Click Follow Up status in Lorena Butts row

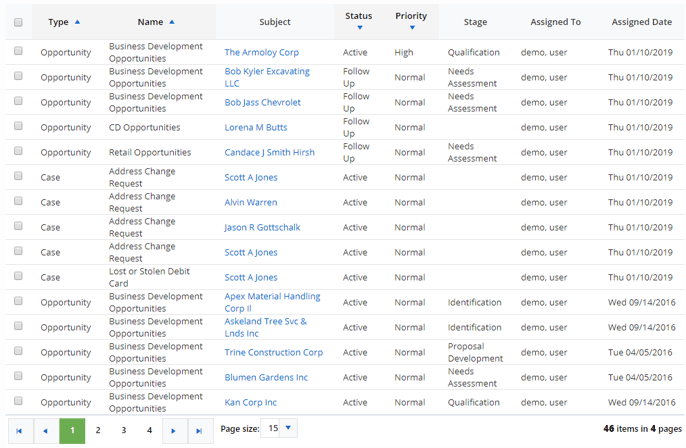[356, 127]
